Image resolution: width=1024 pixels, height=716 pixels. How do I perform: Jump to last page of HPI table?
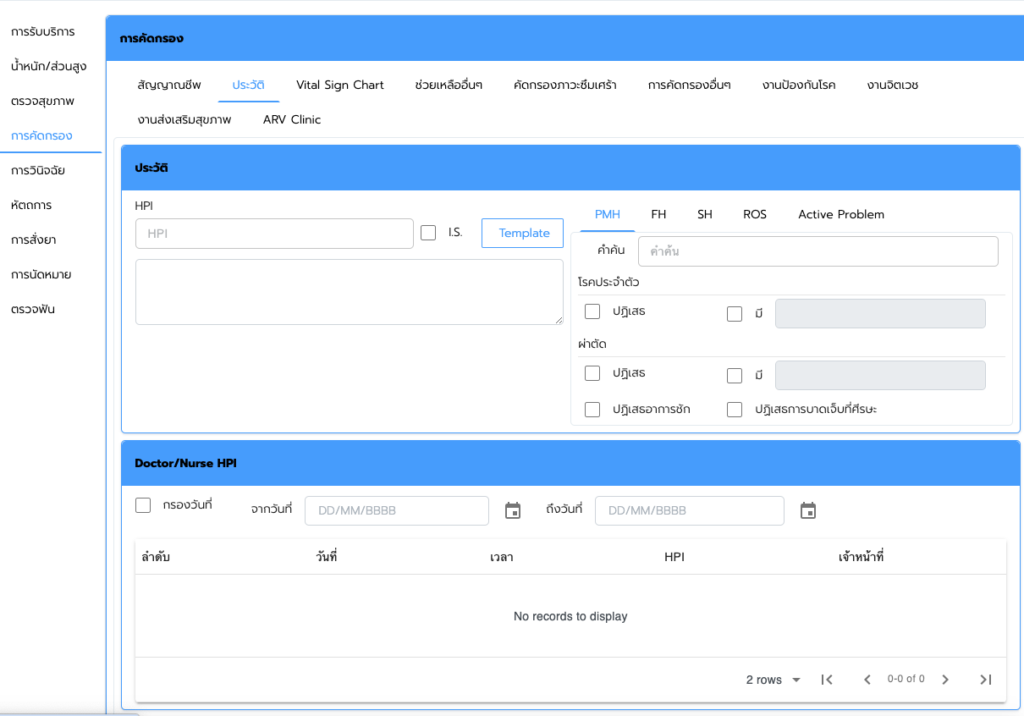(x=985, y=680)
